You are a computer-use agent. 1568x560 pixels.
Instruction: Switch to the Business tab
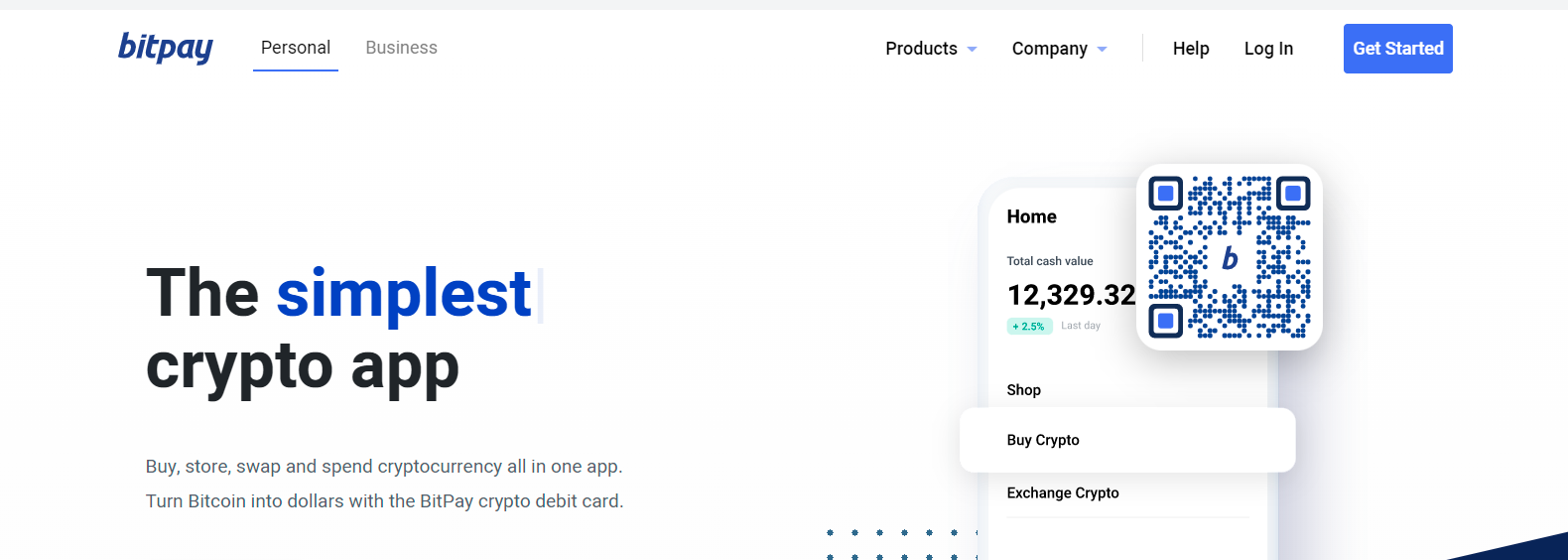pyautogui.click(x=401, y=48)
